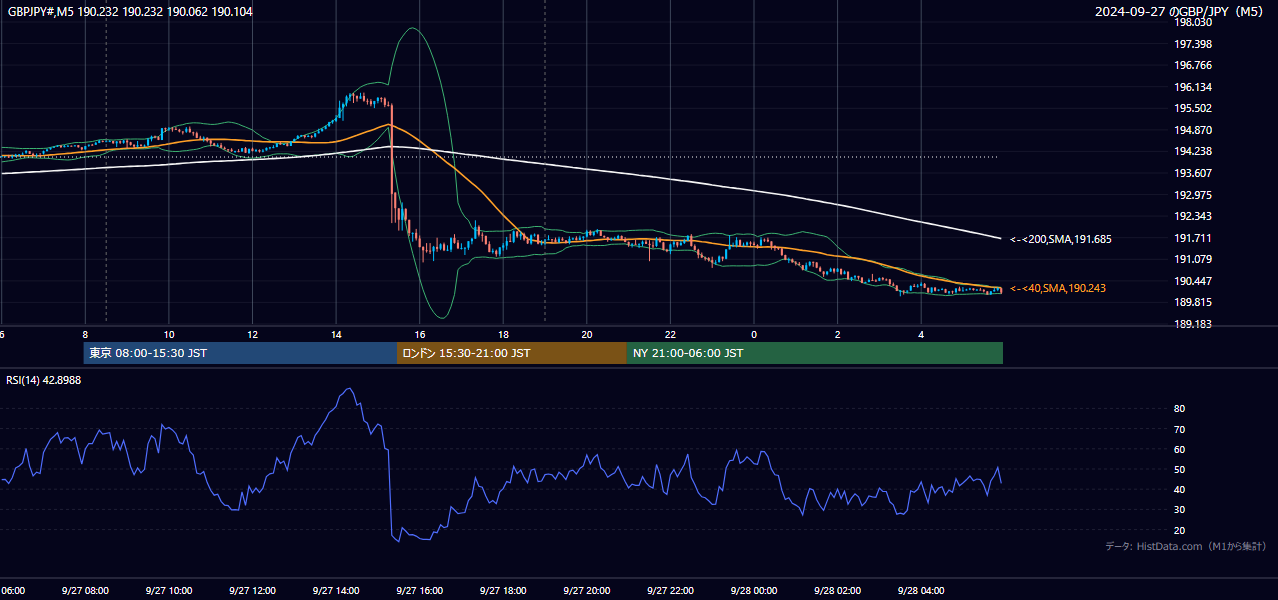Click the hour 2 chart axis label
This screenshot has width=1278, height=600.
(x=838, y=334)
